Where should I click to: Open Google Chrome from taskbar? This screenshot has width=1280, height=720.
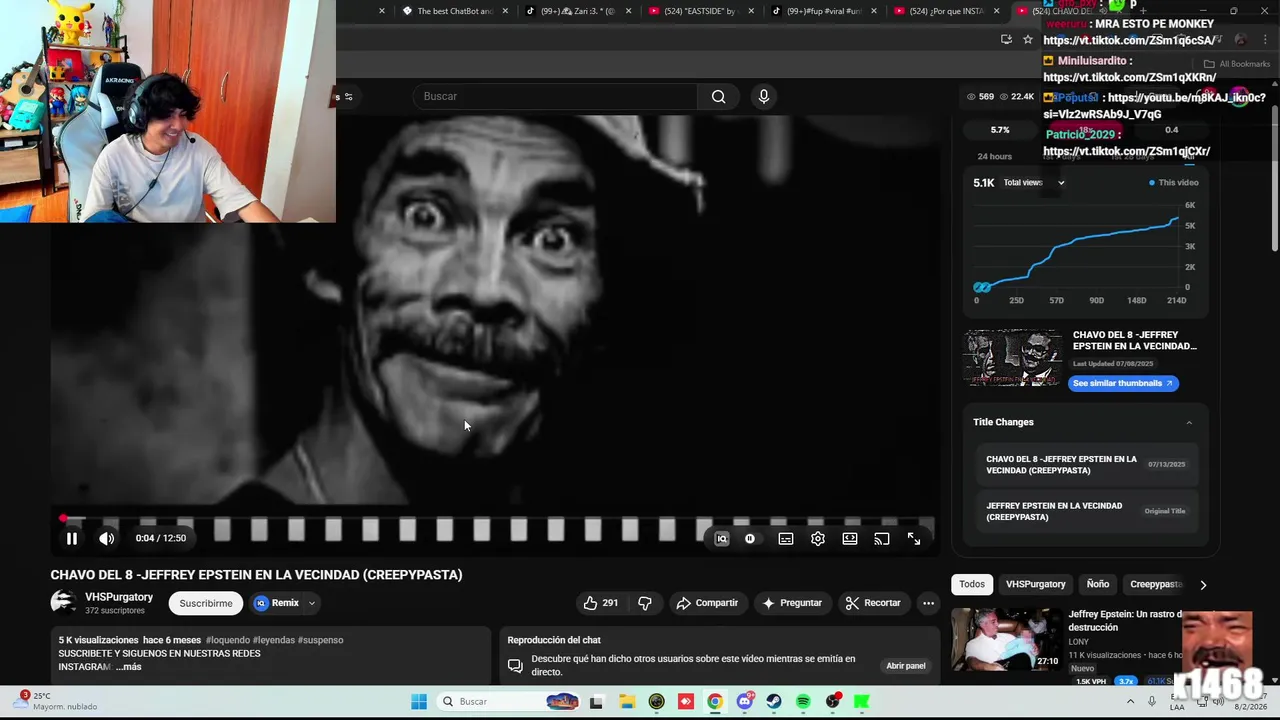(715, 702)
